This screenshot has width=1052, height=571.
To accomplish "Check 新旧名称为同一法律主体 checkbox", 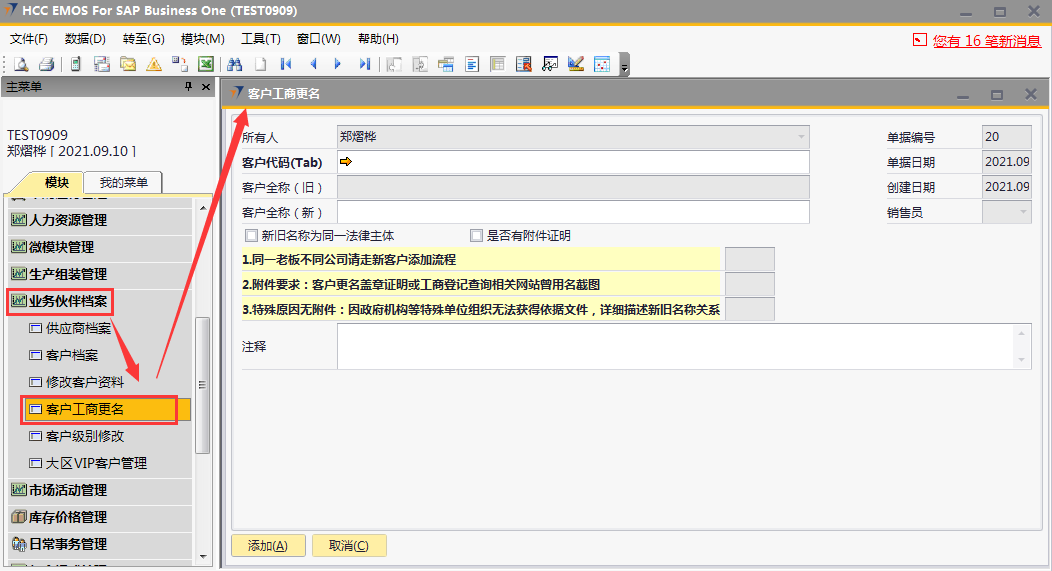I will (251, 236).
